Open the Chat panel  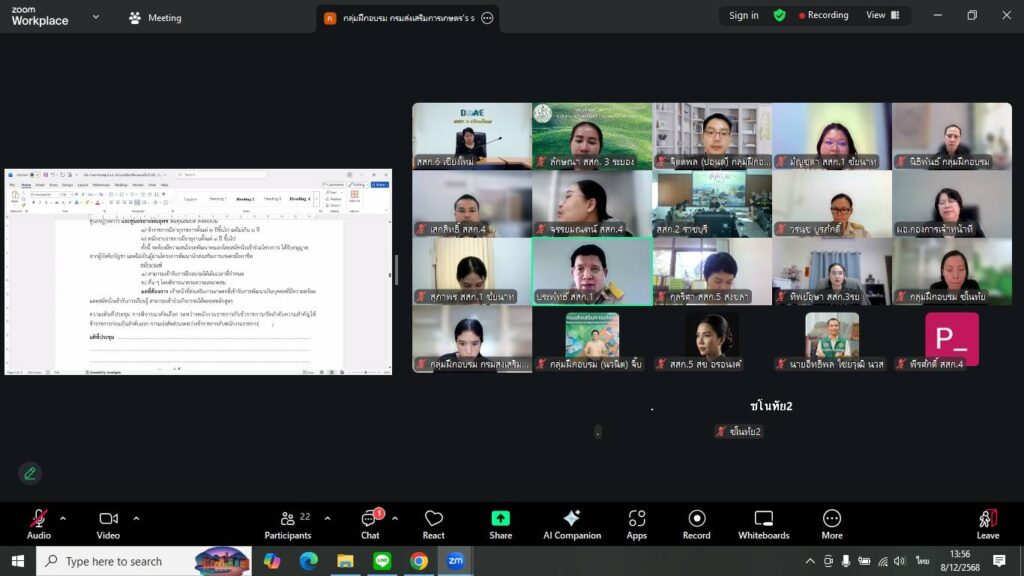[370, 522]
